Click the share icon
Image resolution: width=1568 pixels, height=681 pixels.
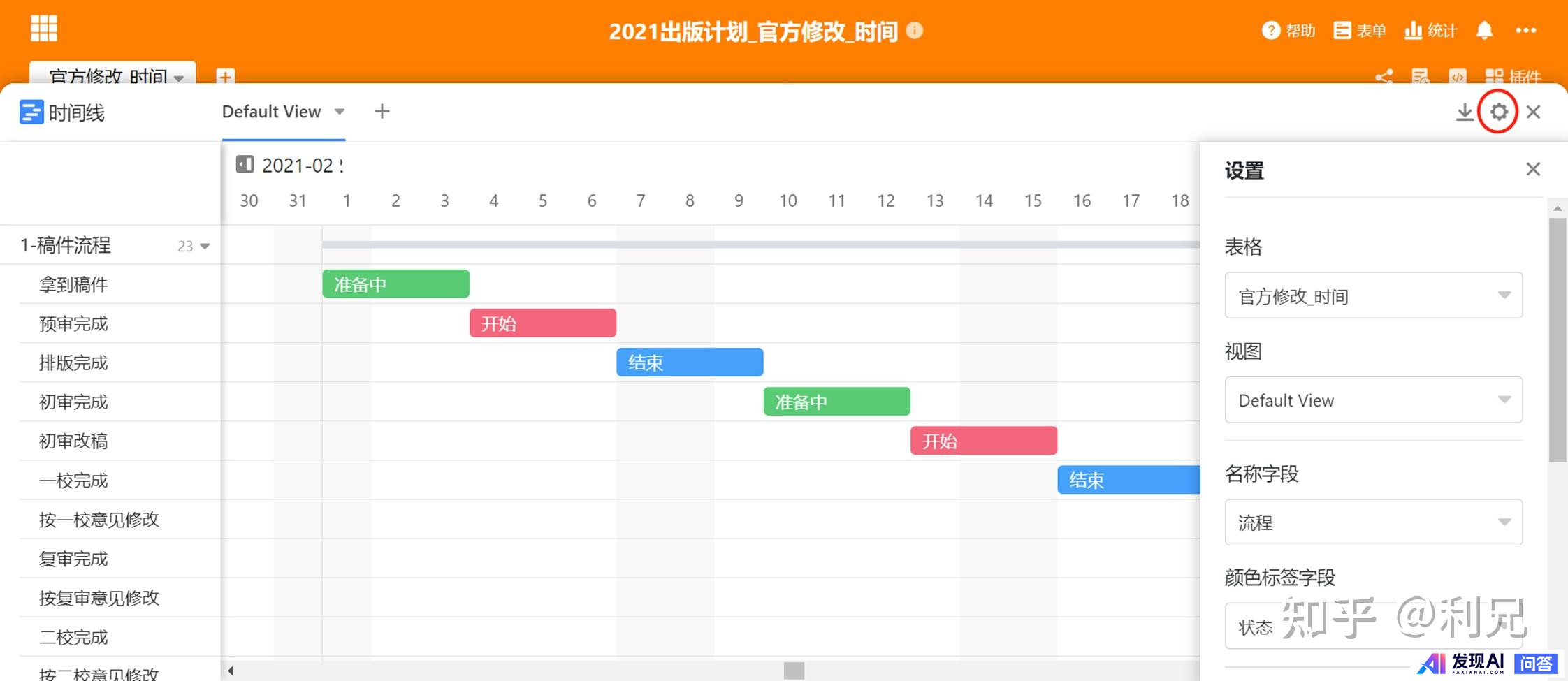pos(1384,76)
